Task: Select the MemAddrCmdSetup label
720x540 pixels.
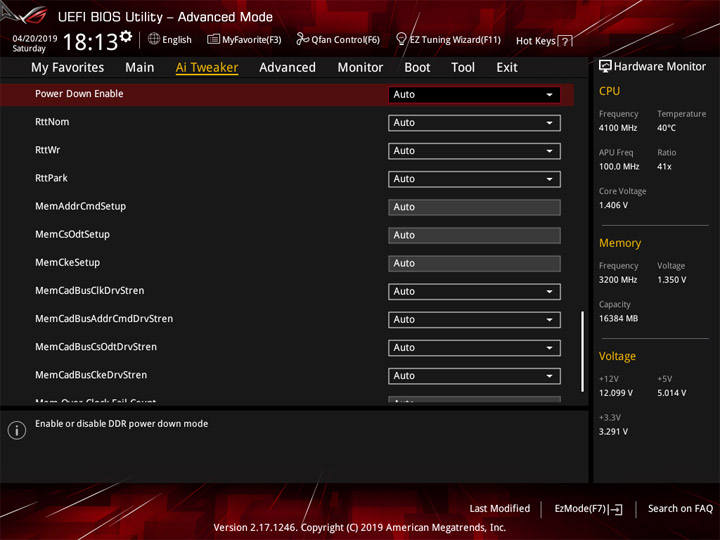Action: click(x=80, y=206)
